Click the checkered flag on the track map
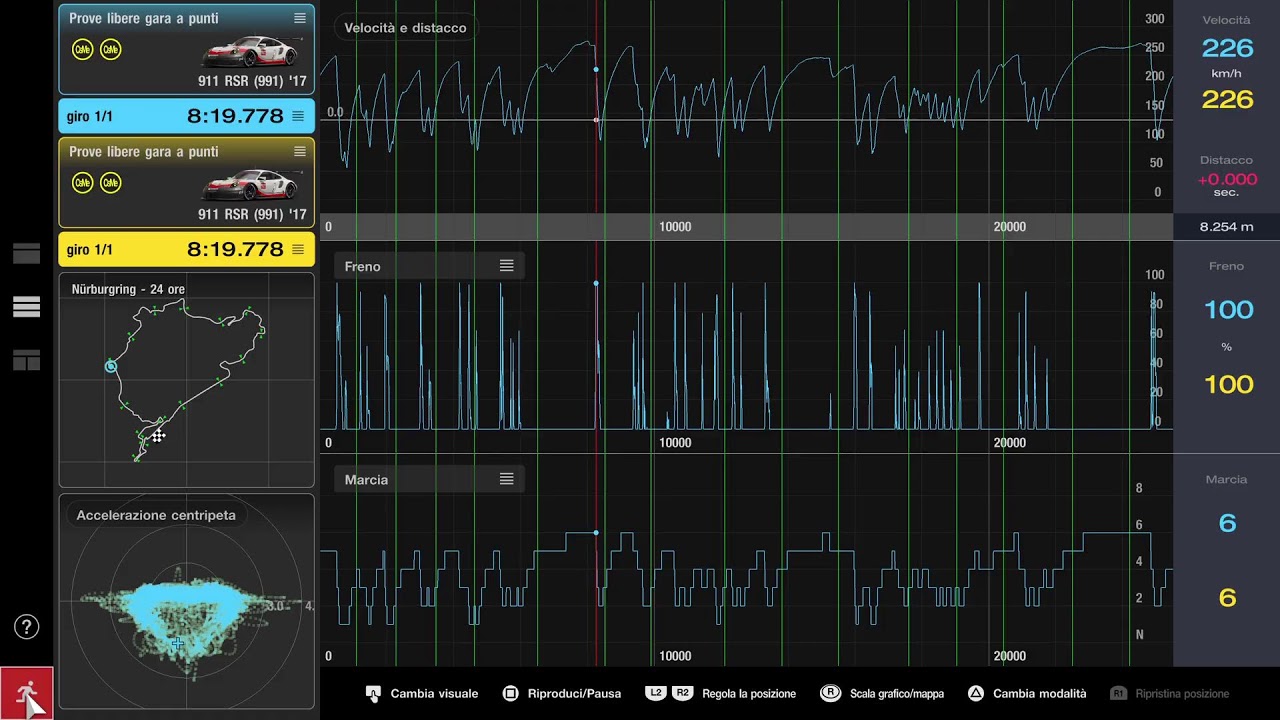The height and width of the screenshot is (720, 1280). [x=158, y=436]
